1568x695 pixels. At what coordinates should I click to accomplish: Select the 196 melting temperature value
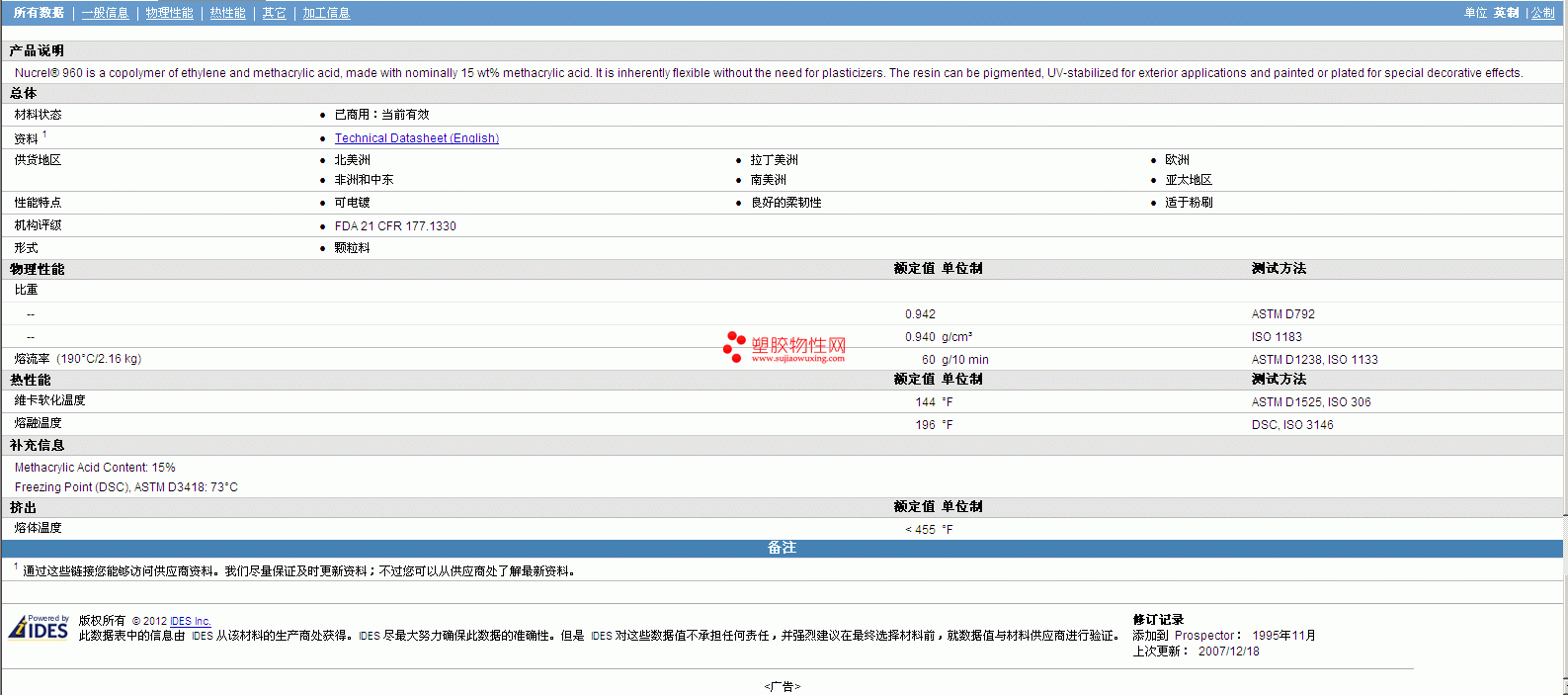[x=925, y=425]
